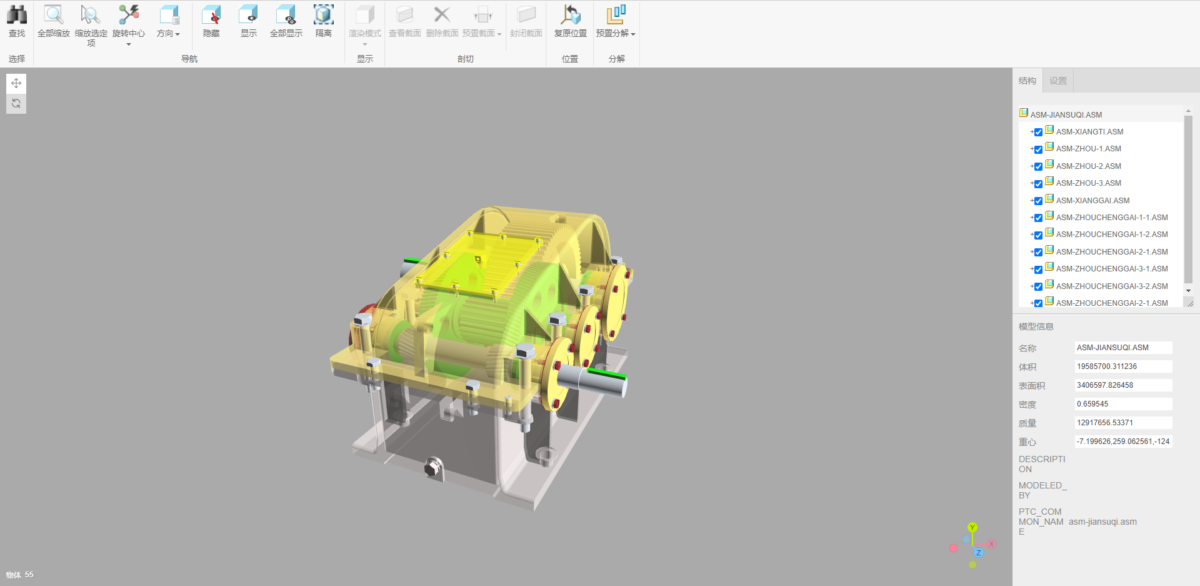1200x586 pixels.
Task: Switch to the 设置 tab
Action: [1057, 81]
